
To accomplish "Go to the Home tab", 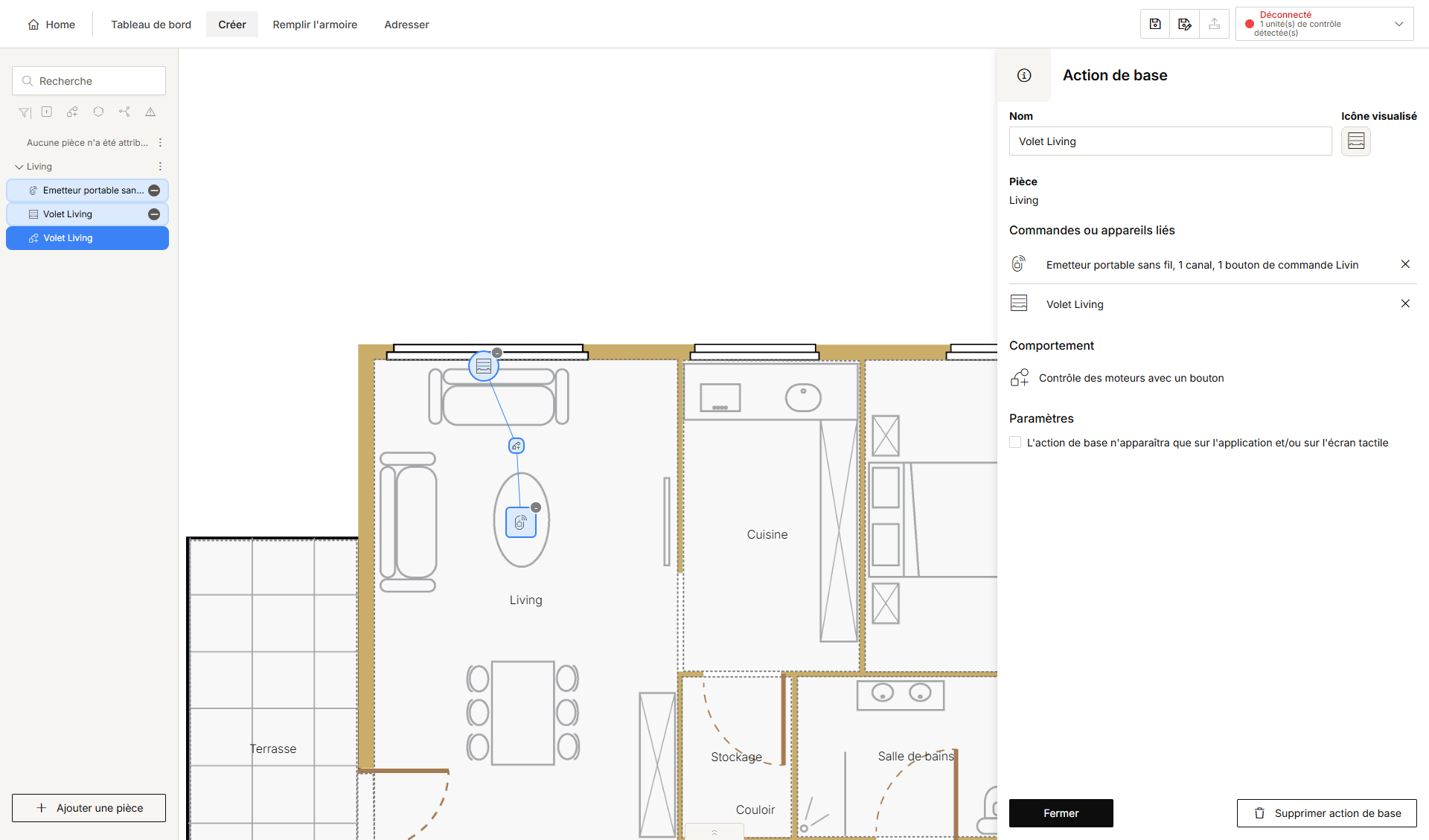I will coord(51,25).
